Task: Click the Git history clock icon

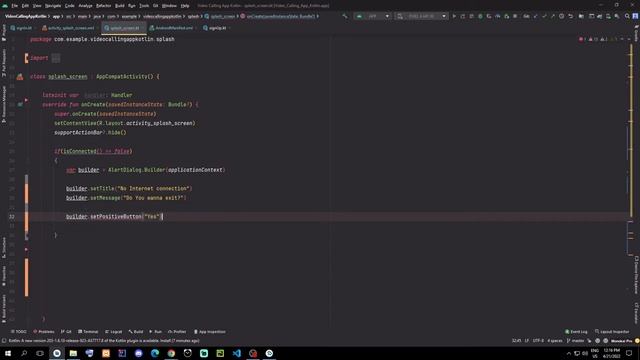Action: (x=562, y=16)
